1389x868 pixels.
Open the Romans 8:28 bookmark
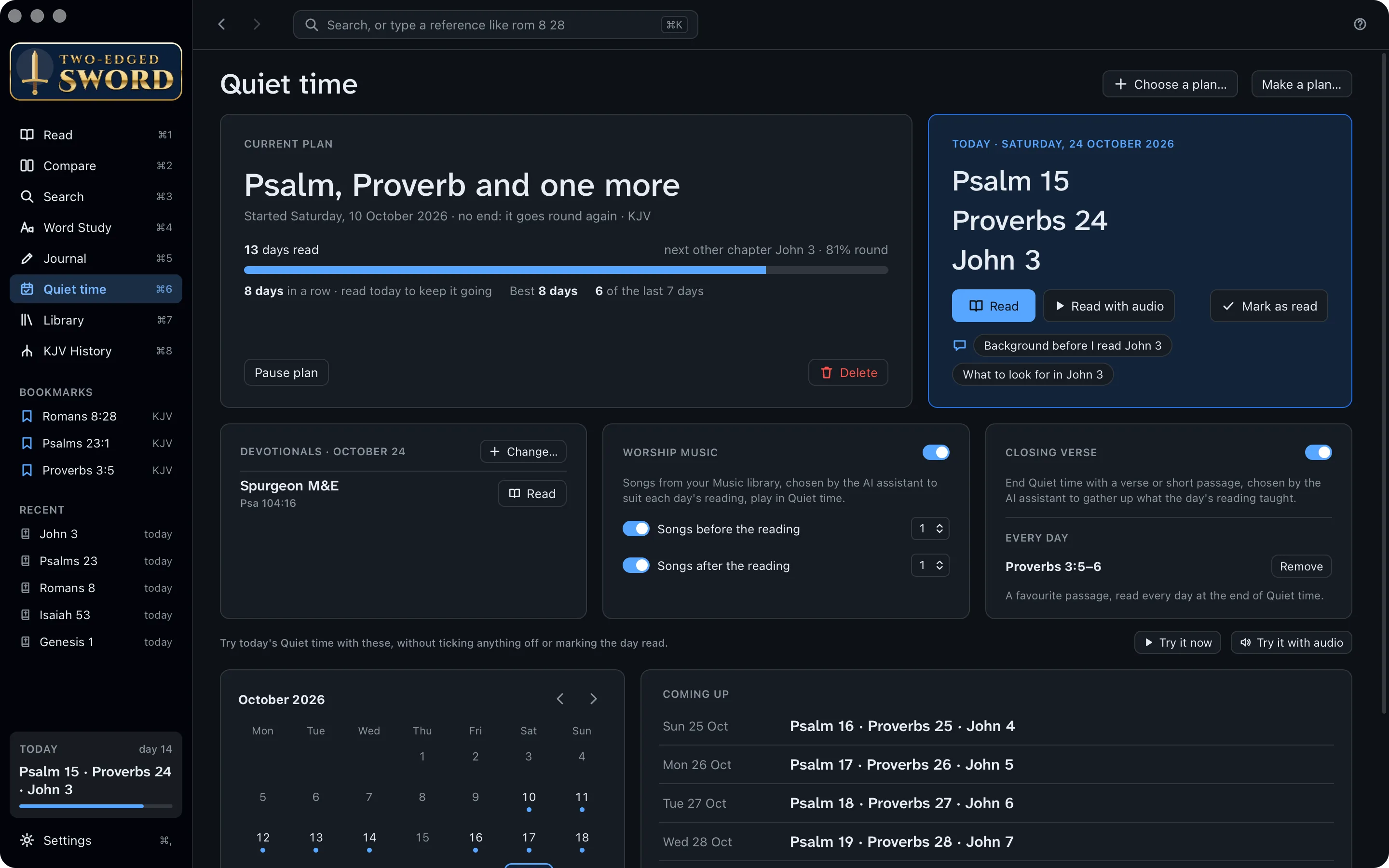(x=96, y=416)
